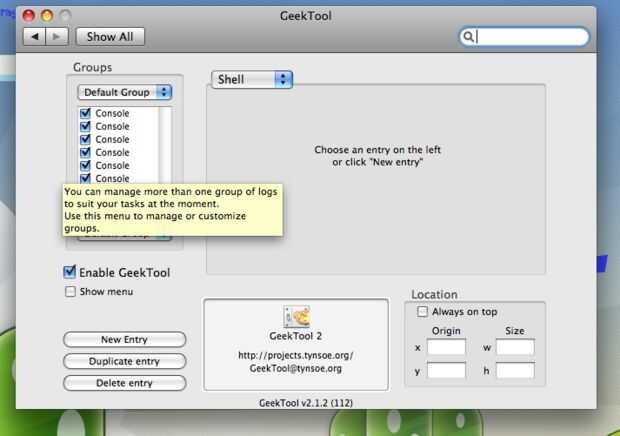Viewport: 620px width, 436px height.
Task: Open the partially hidden group menu below tooltip
Action: click(x=125, y=238)
